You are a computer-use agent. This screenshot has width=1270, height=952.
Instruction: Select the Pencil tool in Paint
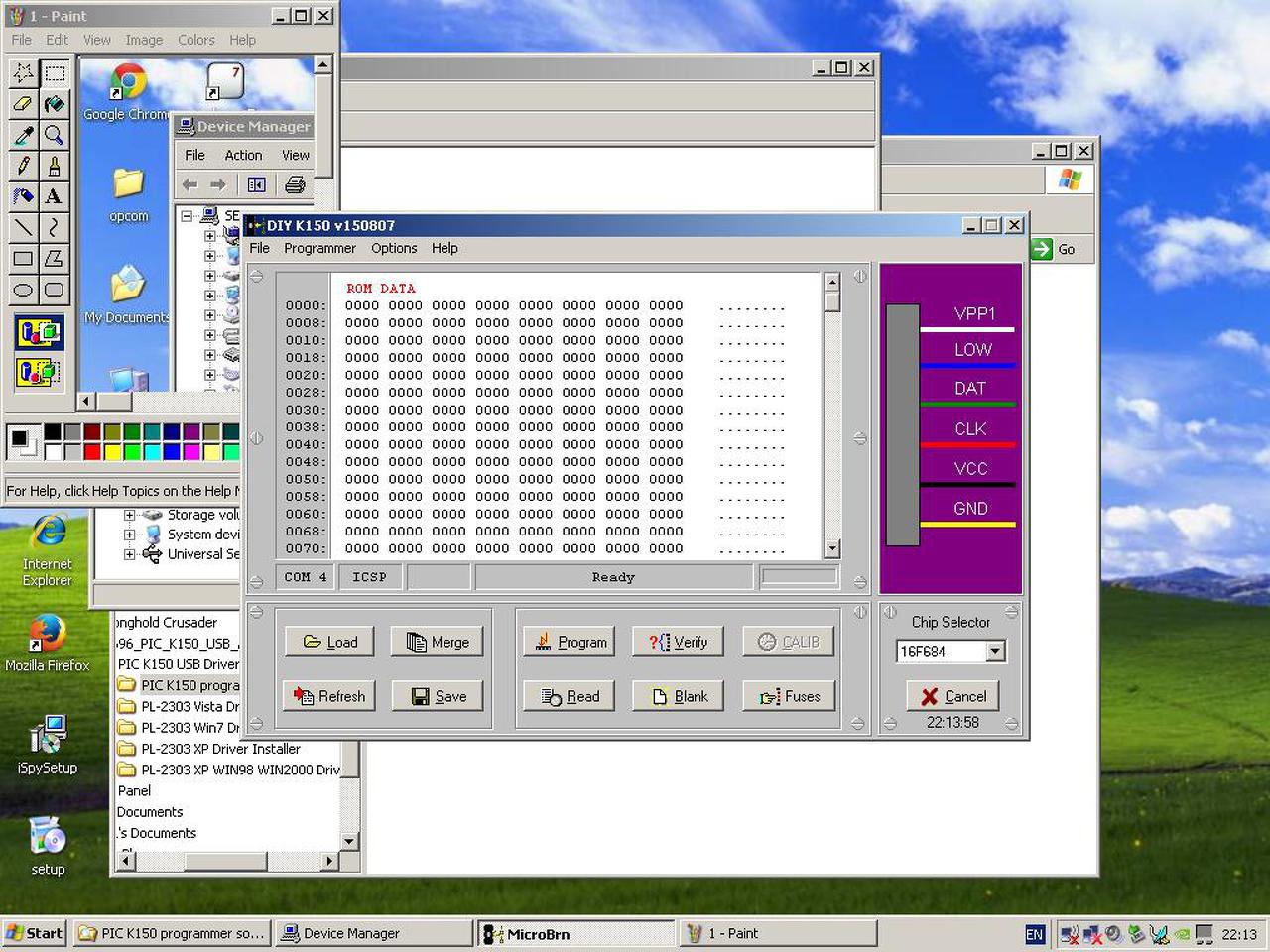(x=23, y=166)
